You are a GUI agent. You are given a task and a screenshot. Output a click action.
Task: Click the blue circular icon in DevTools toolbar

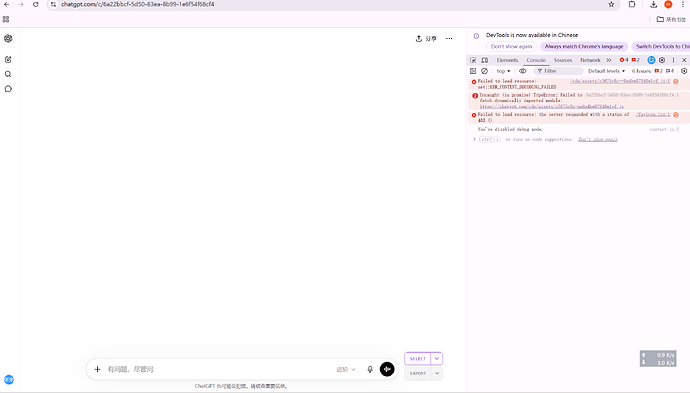(x=651, y=60)
